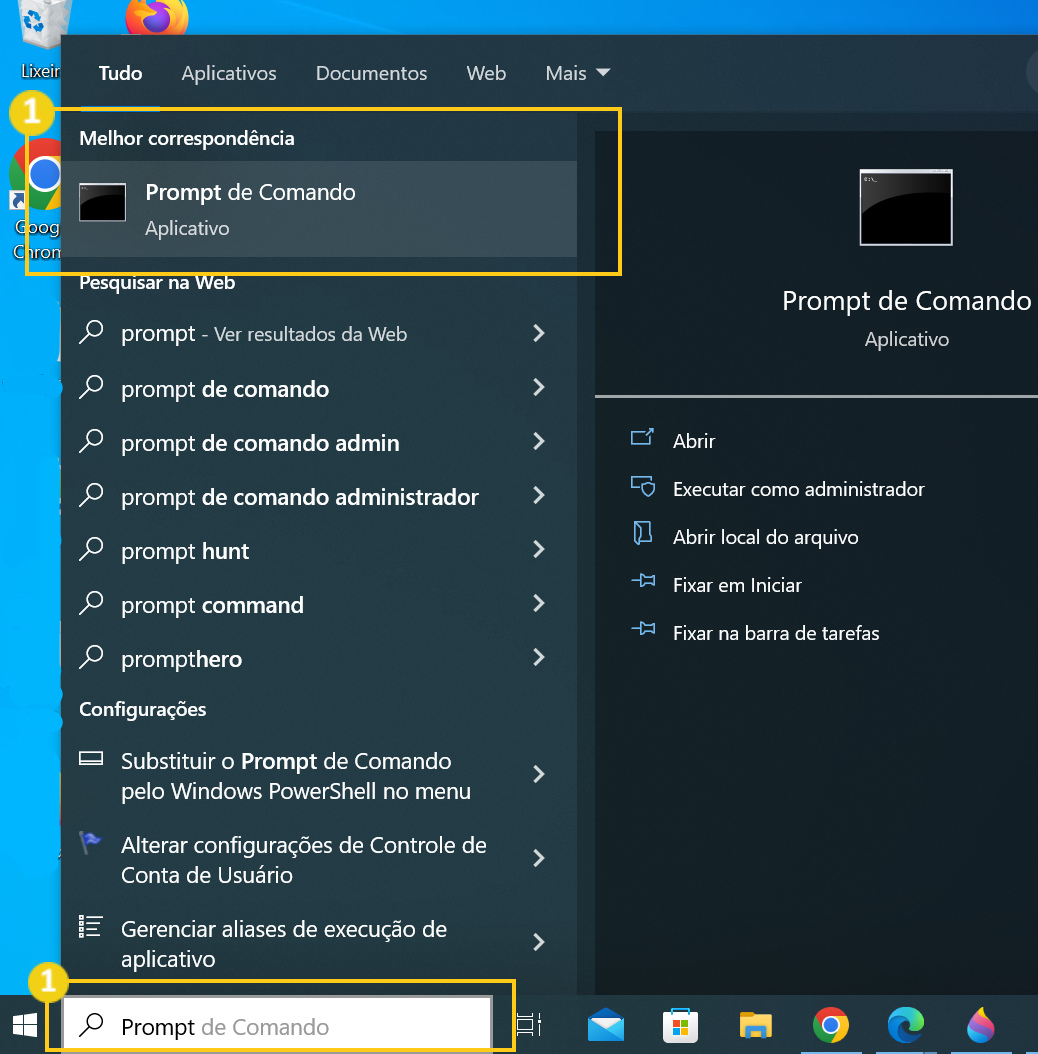Open Microsoft Edge on the taskbar

click(x=906, y=1026)
